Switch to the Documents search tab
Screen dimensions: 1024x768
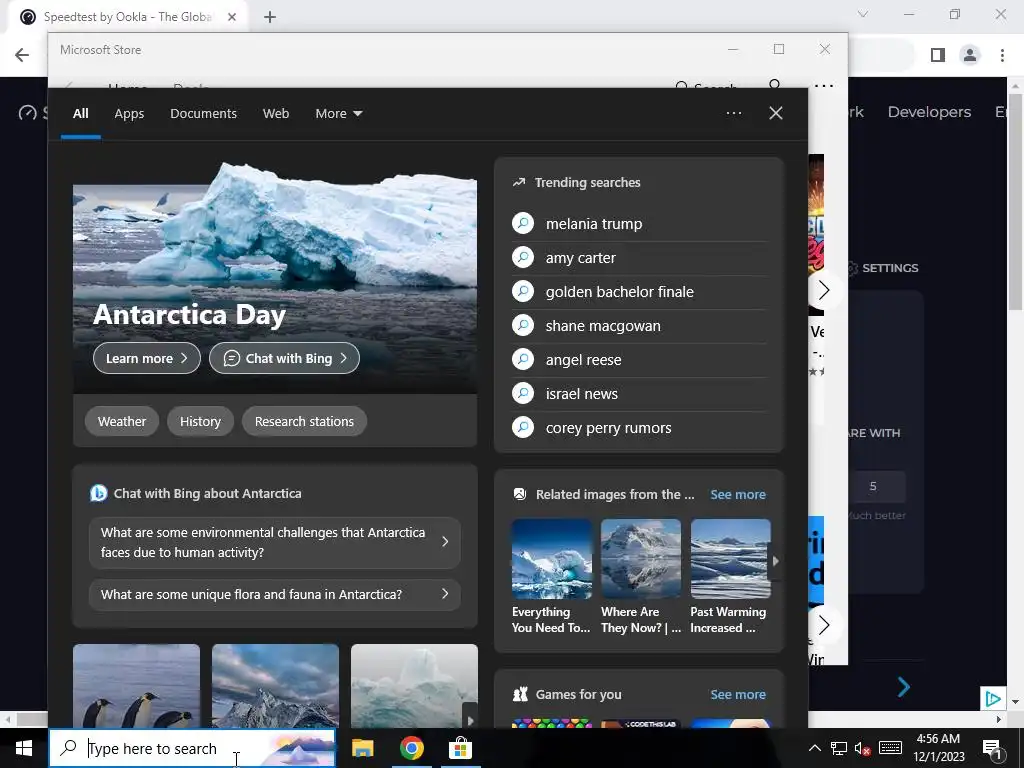coord(203,114)
